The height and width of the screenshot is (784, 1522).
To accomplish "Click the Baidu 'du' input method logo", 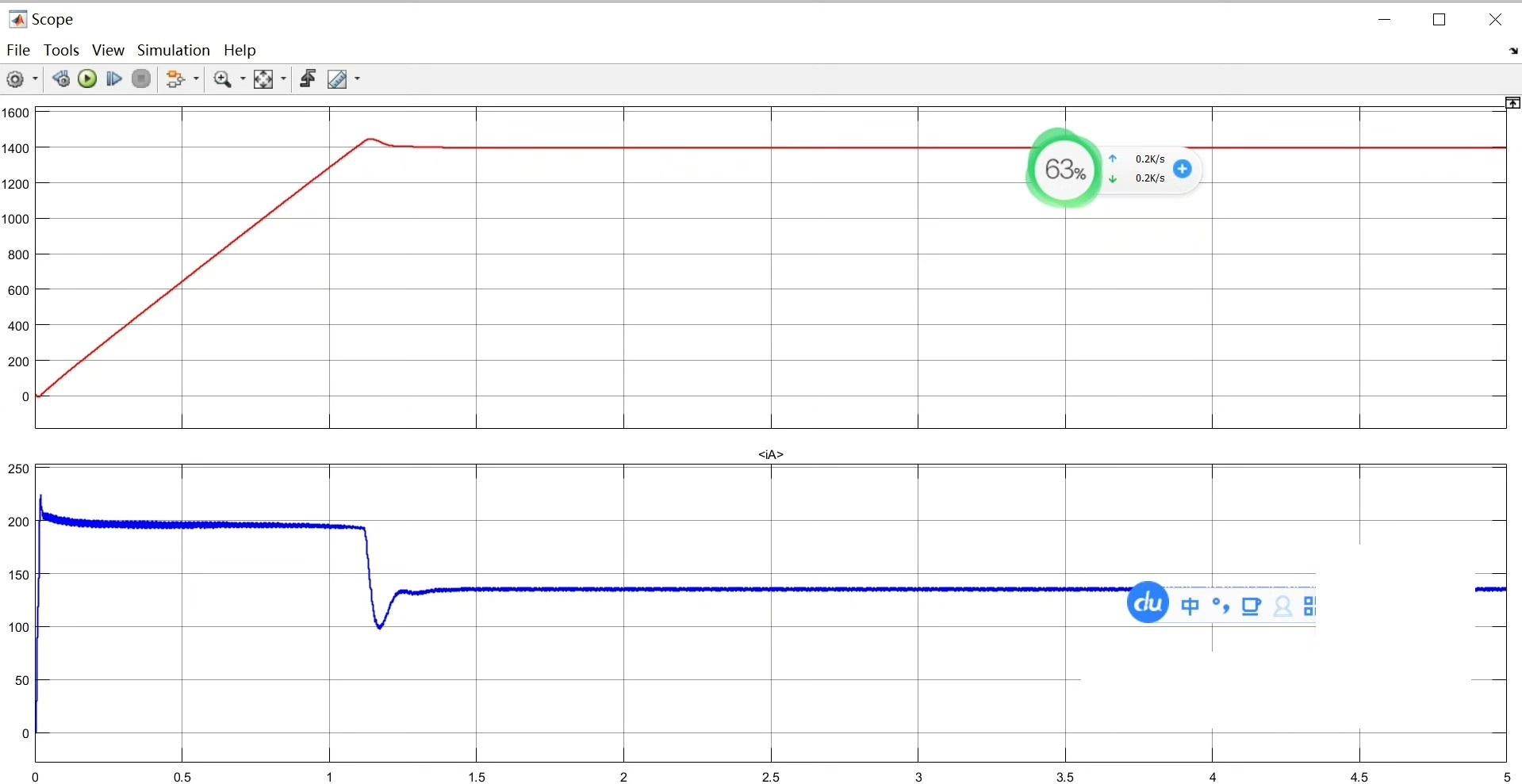I will coord(1148,602).
